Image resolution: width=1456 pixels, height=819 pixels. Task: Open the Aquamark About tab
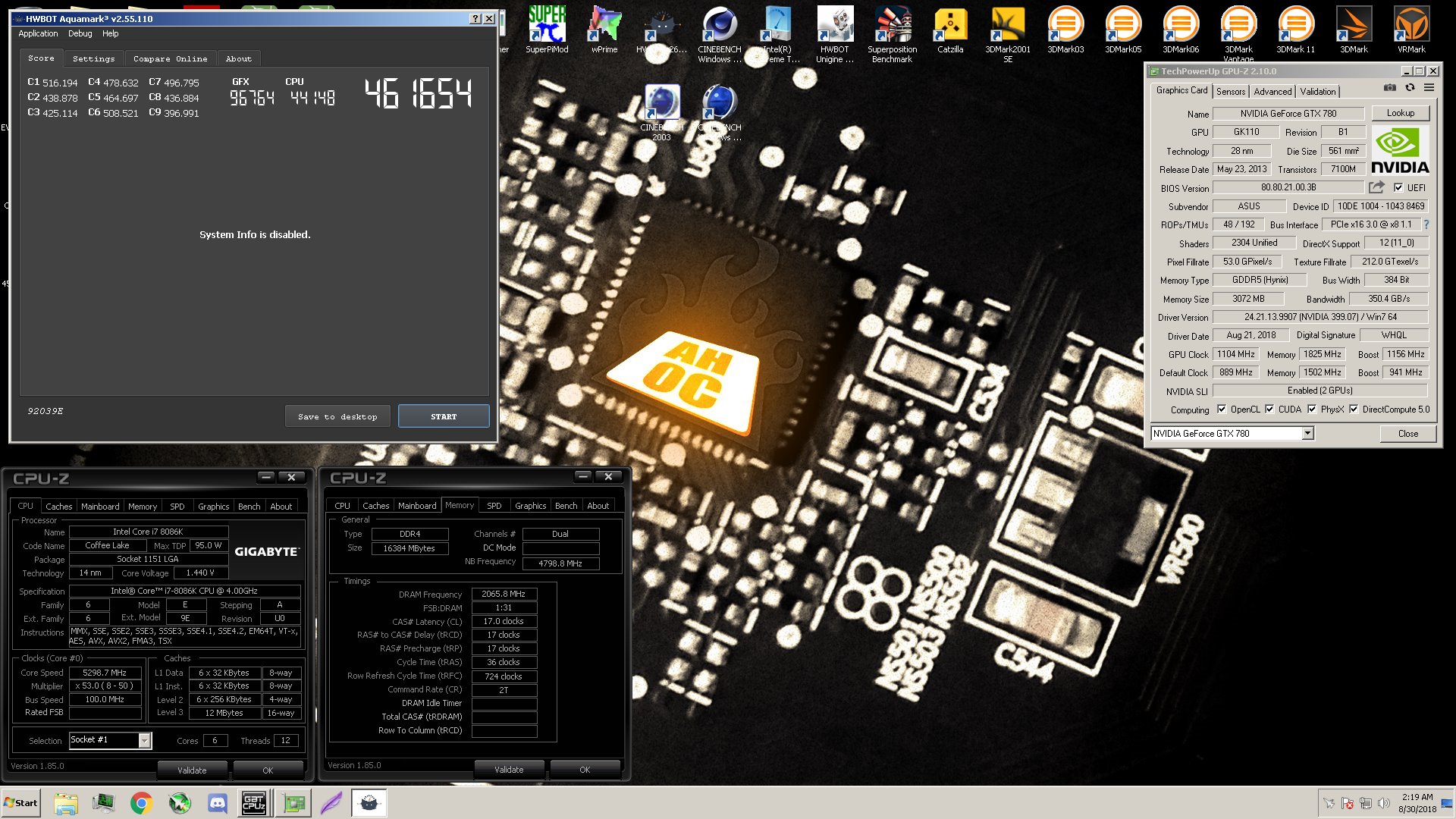pyautogui.click(x=239, y=58)
